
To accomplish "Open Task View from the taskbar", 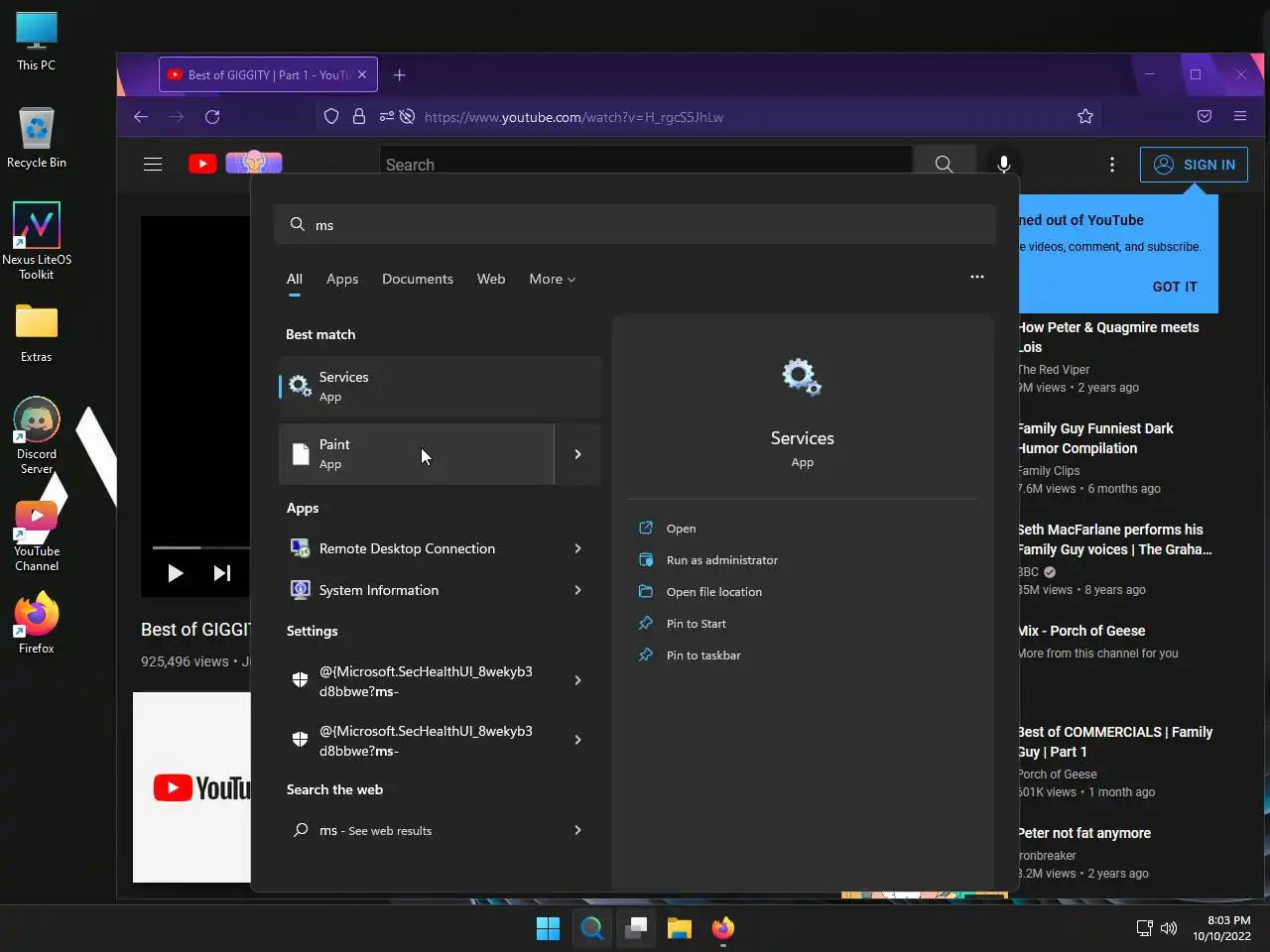I will 636,928.
